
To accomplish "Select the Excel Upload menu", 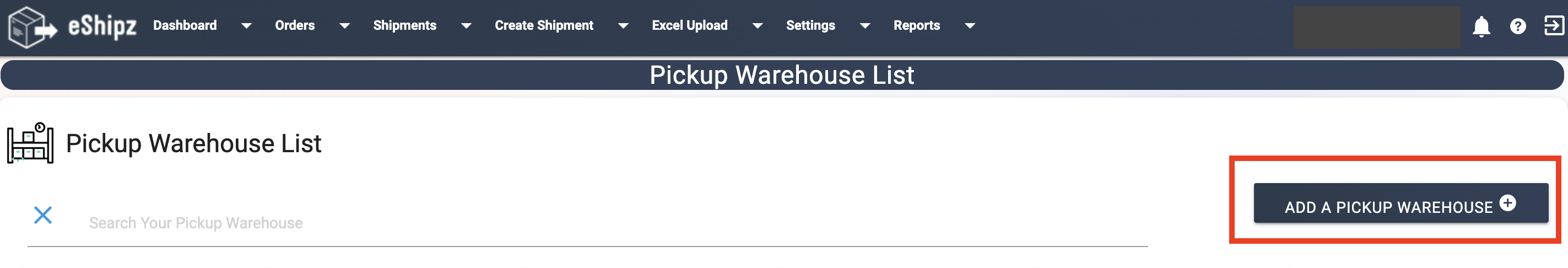I will (x=690, y=25).
